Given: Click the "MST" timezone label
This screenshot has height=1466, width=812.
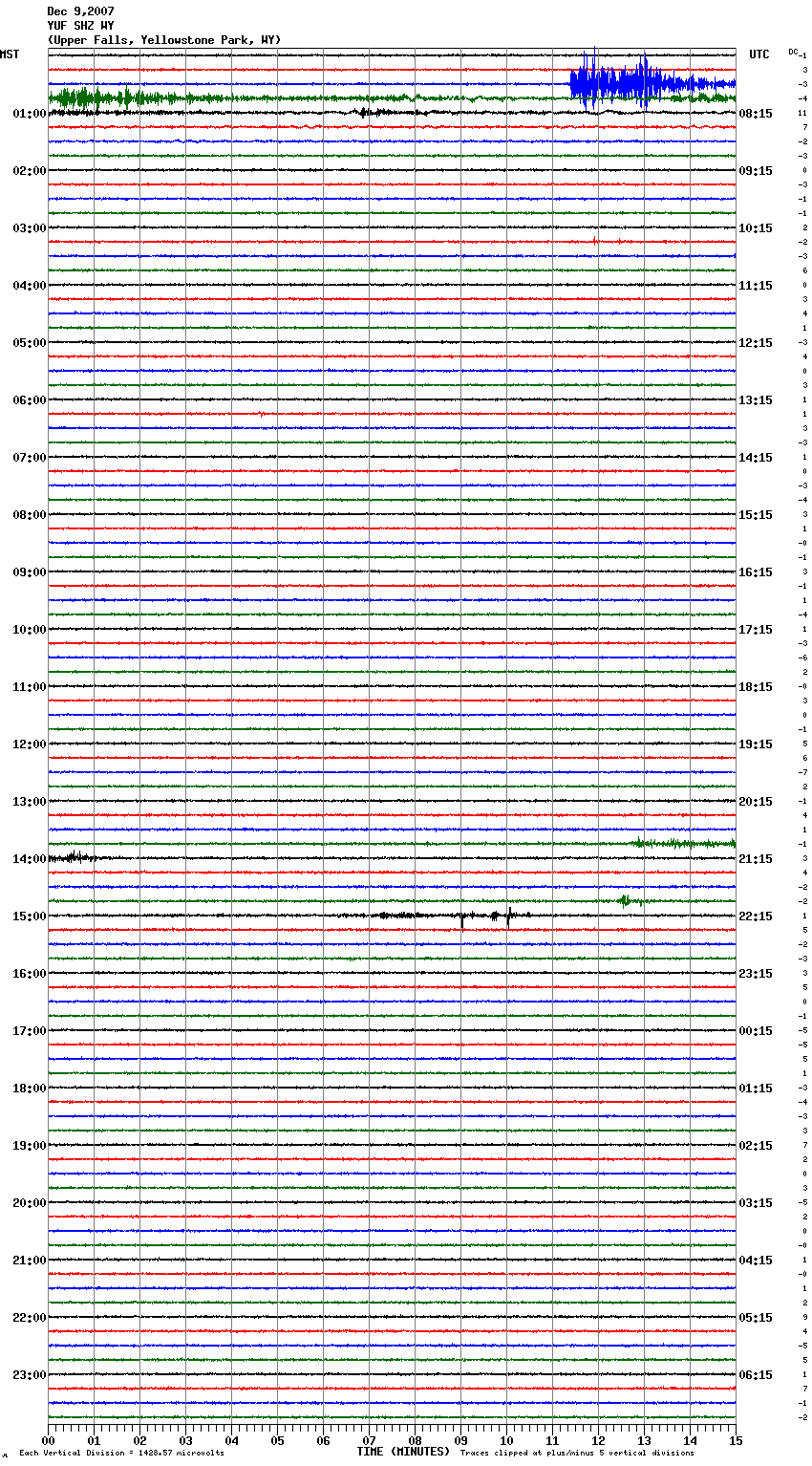Looking at the screenshot, I should click(10, 54).
